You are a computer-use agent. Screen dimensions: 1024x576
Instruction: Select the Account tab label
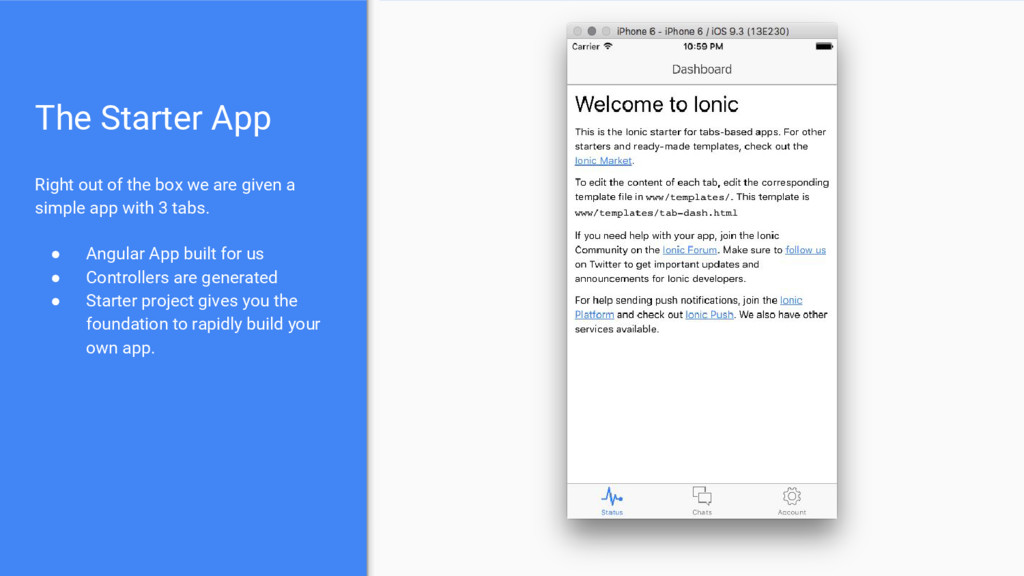pos(792,513)
